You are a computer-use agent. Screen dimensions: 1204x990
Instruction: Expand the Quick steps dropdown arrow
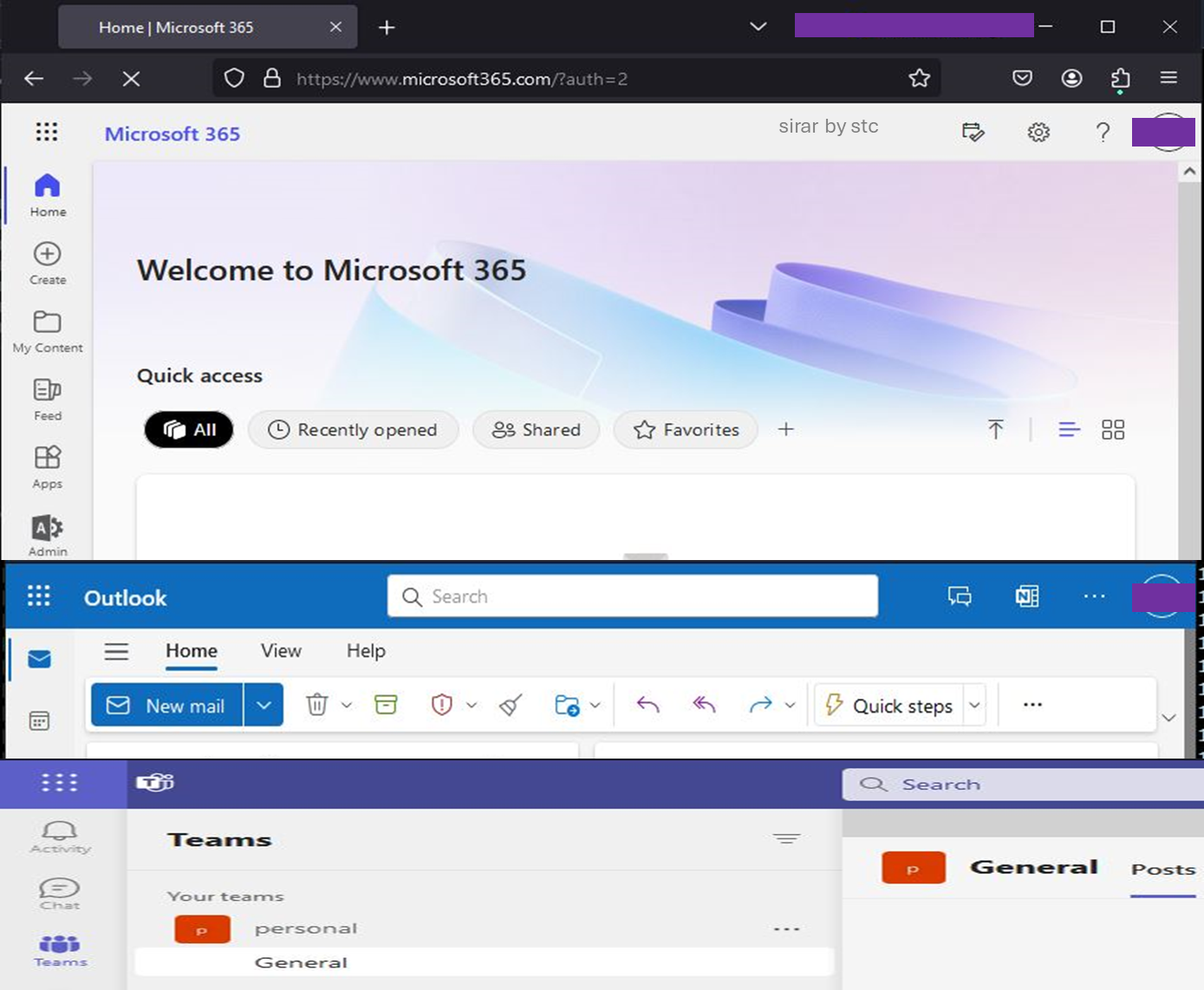coord(975,706)
